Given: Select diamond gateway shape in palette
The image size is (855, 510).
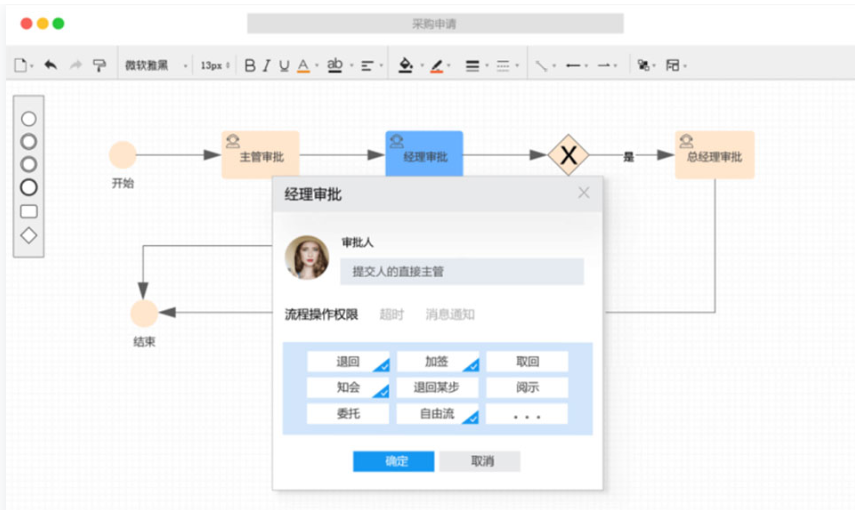Looking at the screenshot, I should tap(29, 236).
